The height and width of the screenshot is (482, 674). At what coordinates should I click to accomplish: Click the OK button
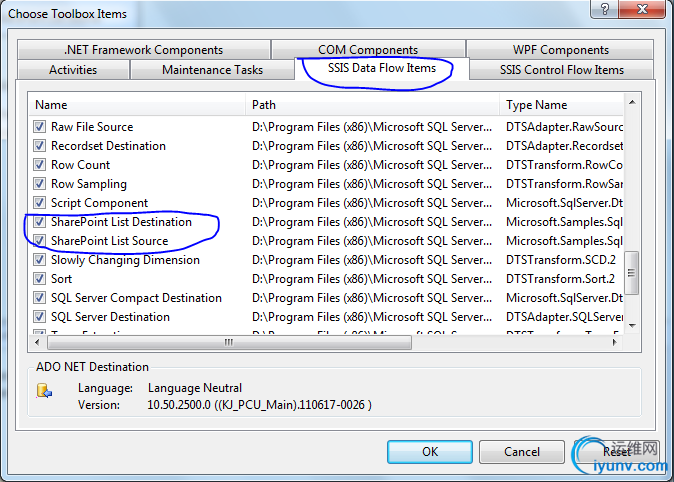click(x=430, y=452)
